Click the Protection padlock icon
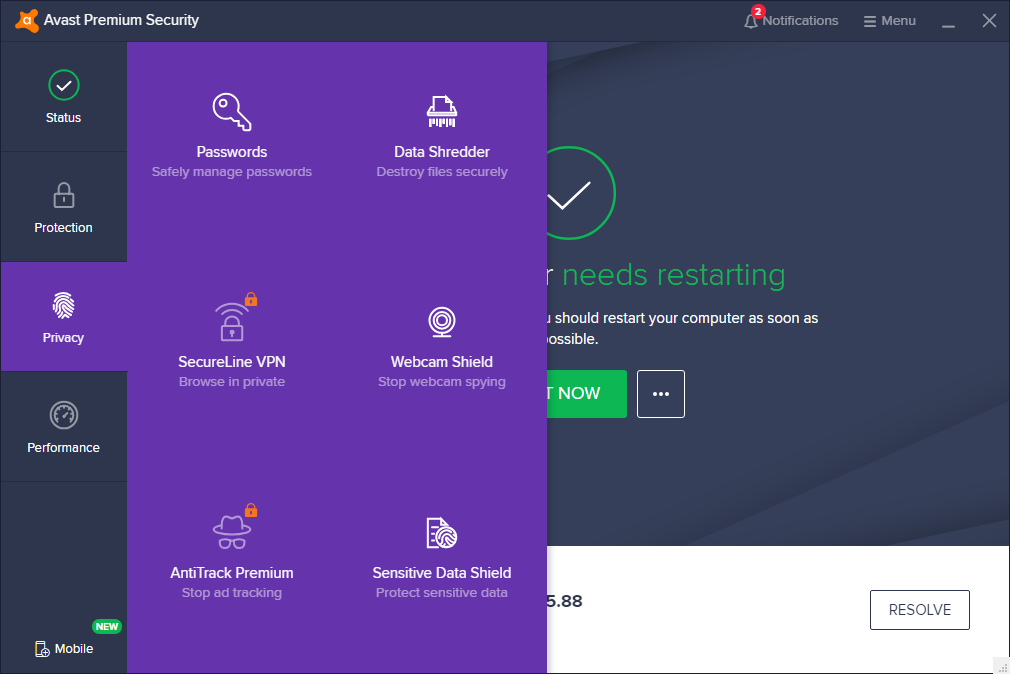 (x=64, y=195)
